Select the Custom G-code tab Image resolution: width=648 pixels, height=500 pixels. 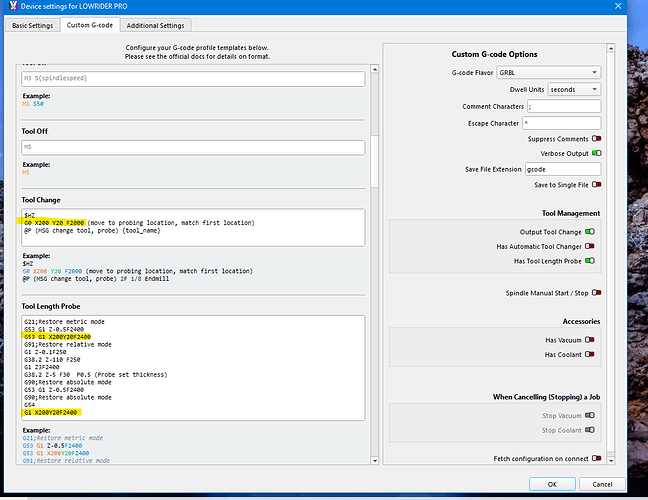pos(90,25)
